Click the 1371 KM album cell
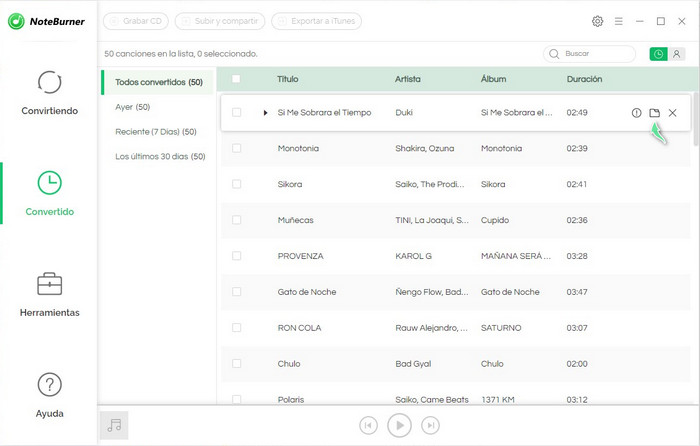This screenshot has height=446, width=700. 498,400
